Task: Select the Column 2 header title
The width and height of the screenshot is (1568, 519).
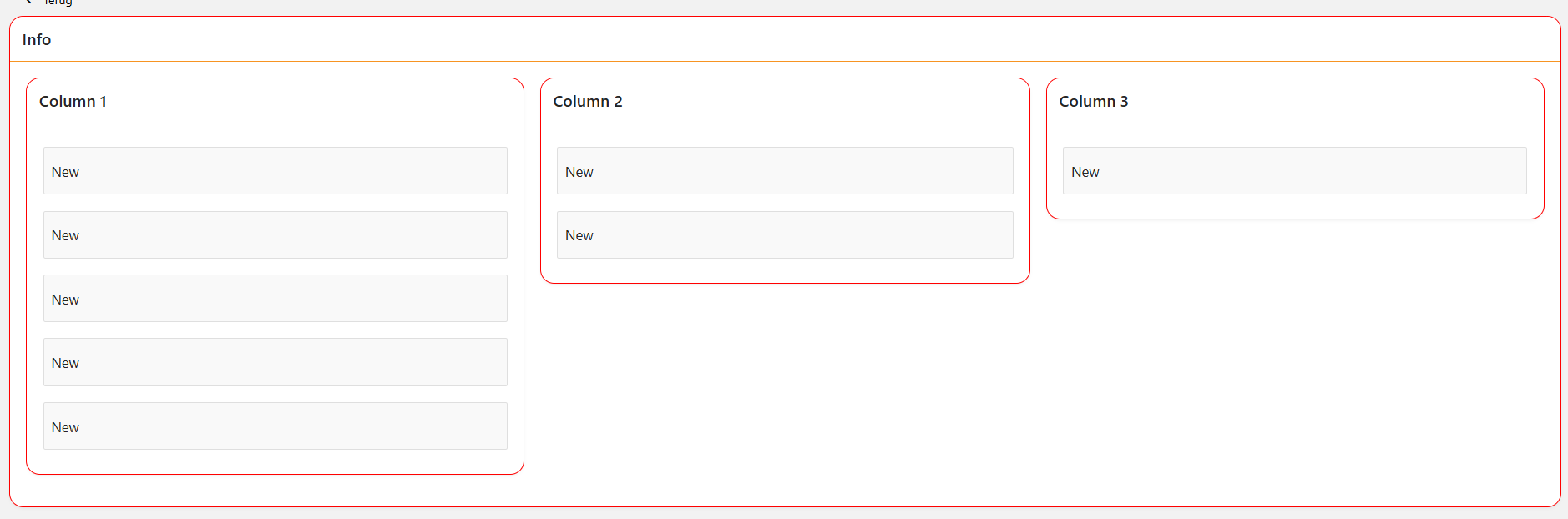Action: pos(587,102)
